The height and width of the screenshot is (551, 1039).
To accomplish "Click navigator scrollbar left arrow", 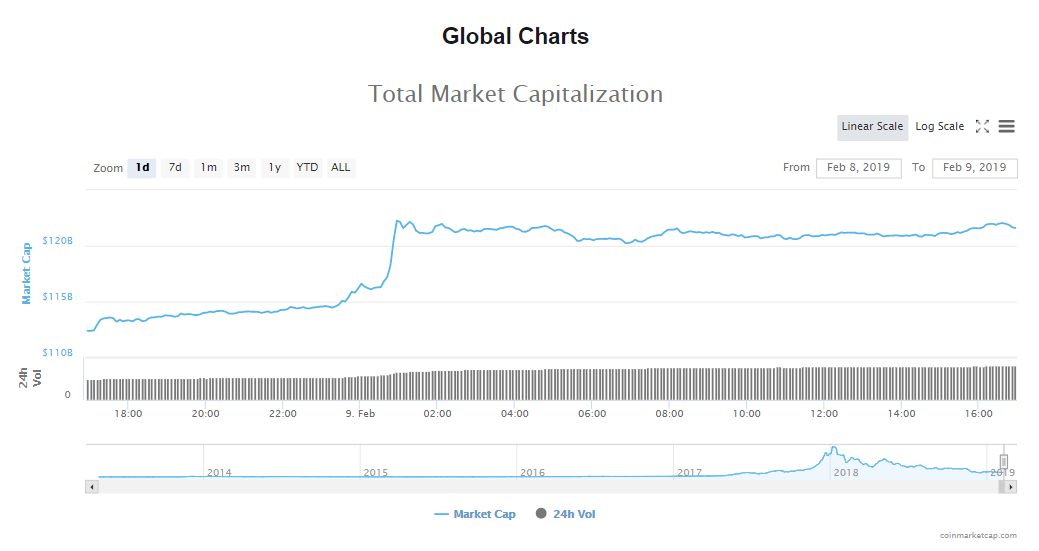I will pyautogui.click(x=92, y=487).
